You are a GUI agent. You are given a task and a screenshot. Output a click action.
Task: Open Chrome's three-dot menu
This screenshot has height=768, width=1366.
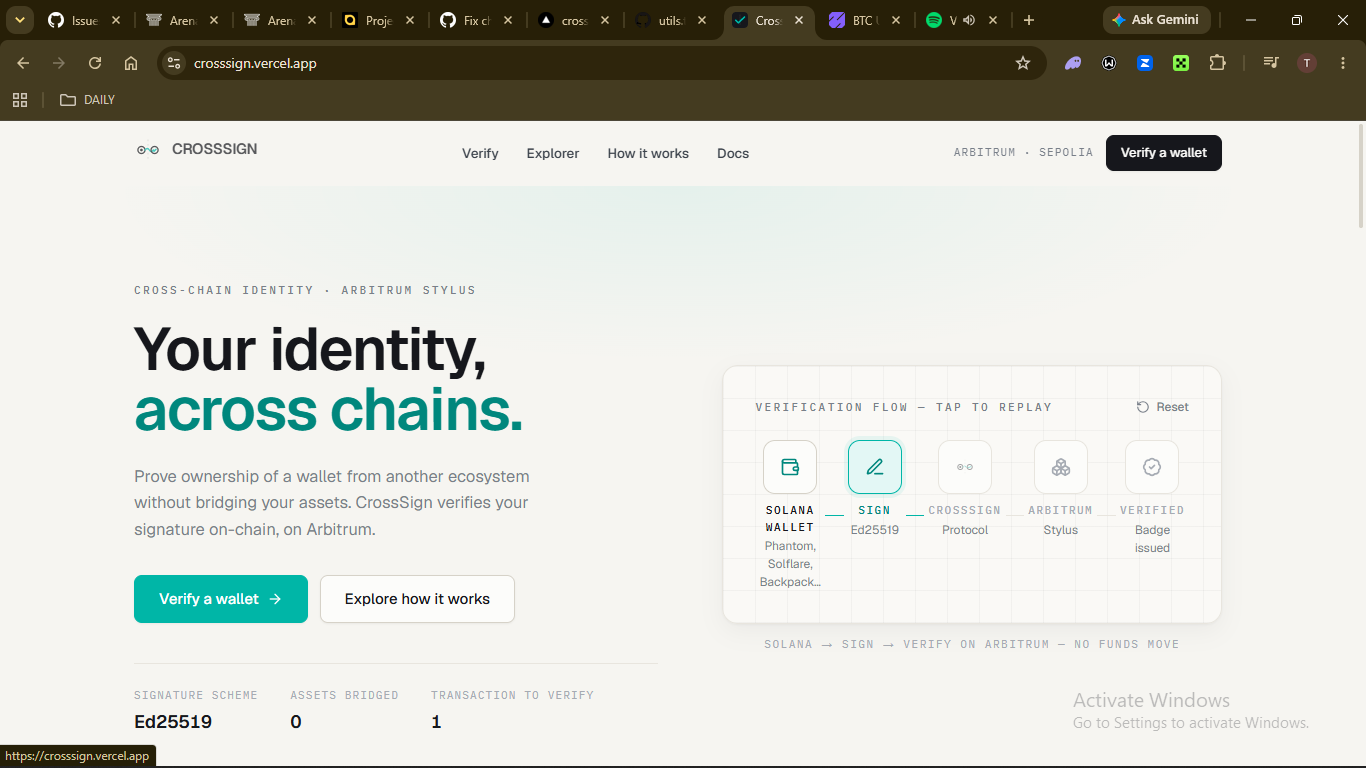point(1343,63)
